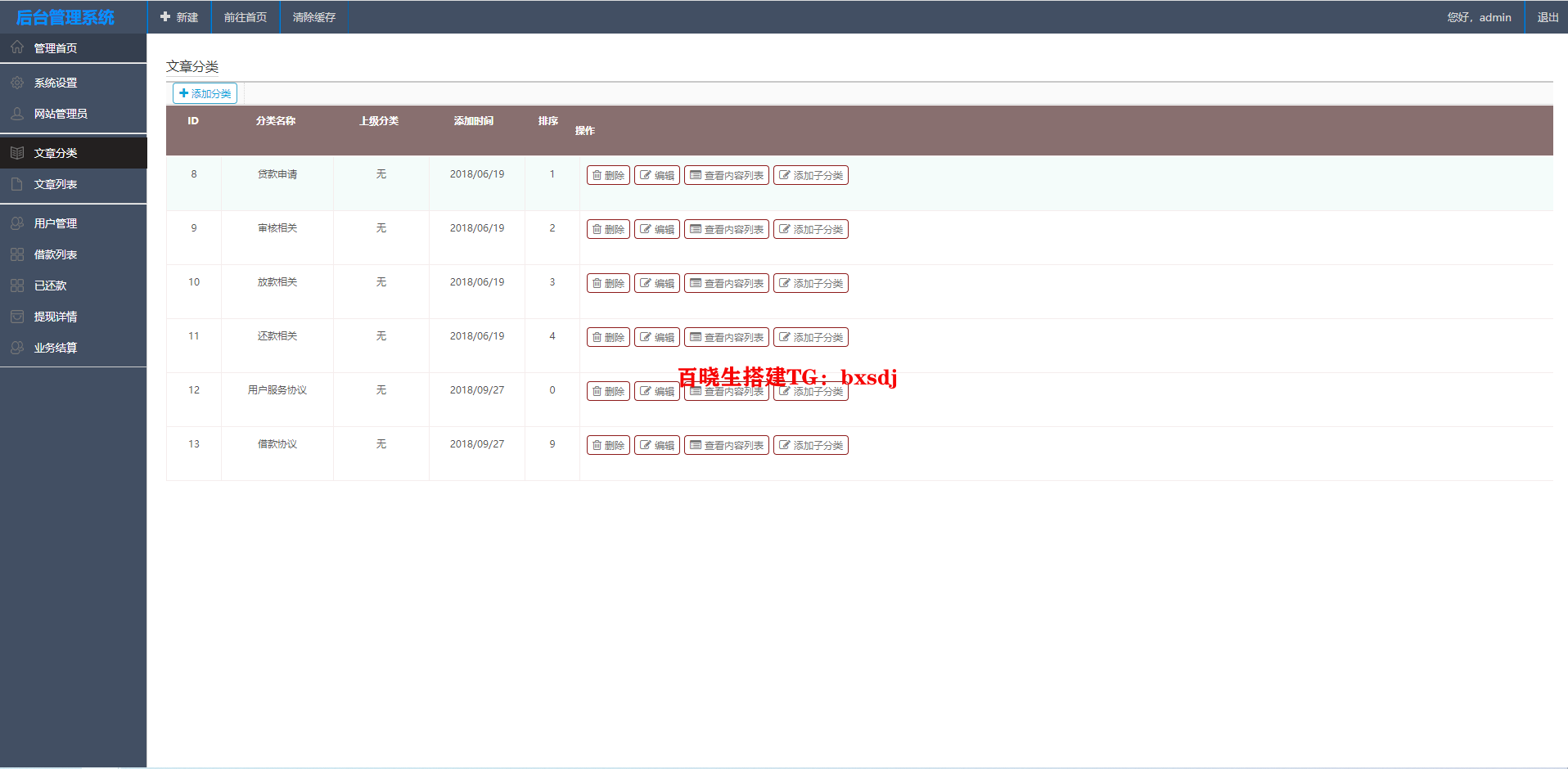Edit category 用户服务协议
Image resolution: width=1568 pixels, height=769 pixels.
pos(657,391)
